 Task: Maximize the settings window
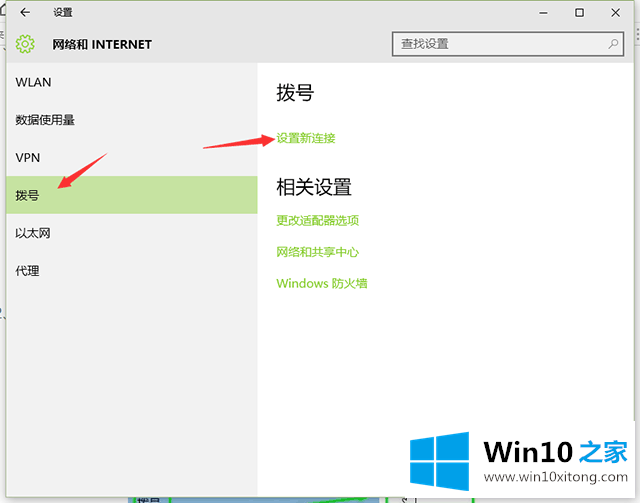(x=579, y=13)
